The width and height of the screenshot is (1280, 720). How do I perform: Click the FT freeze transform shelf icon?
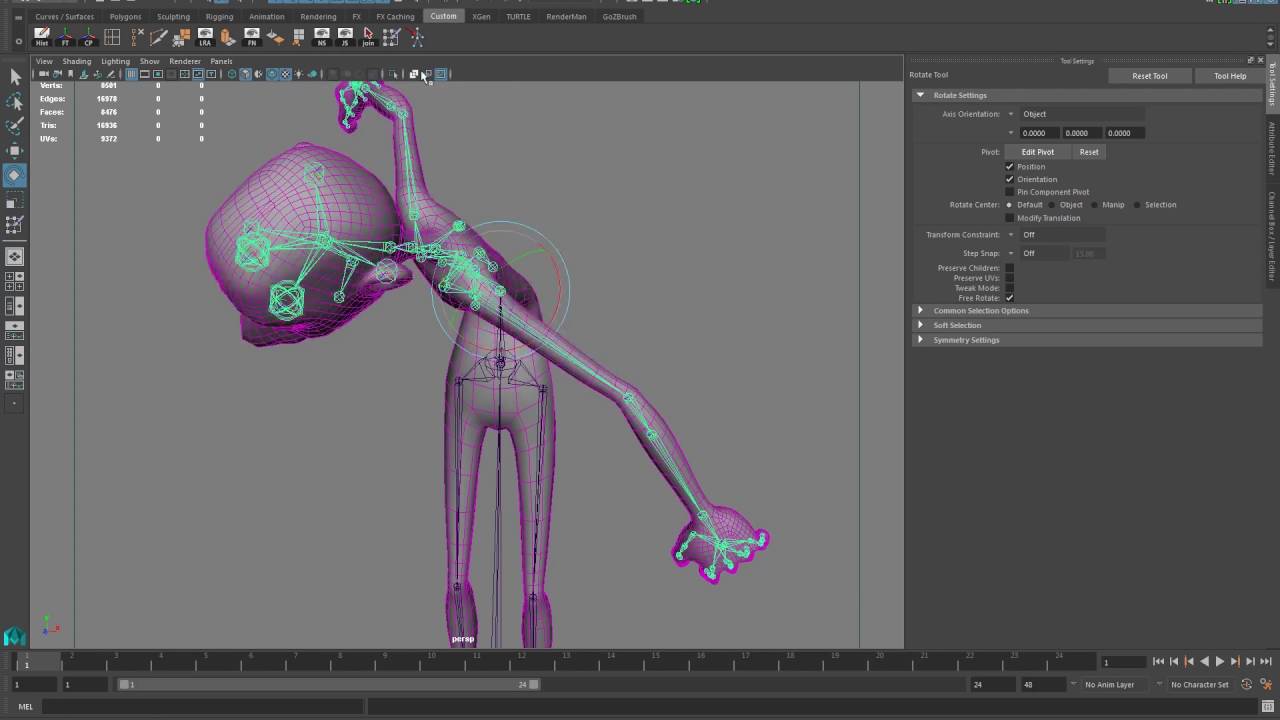pyautogui.click(x=65, y=37)
